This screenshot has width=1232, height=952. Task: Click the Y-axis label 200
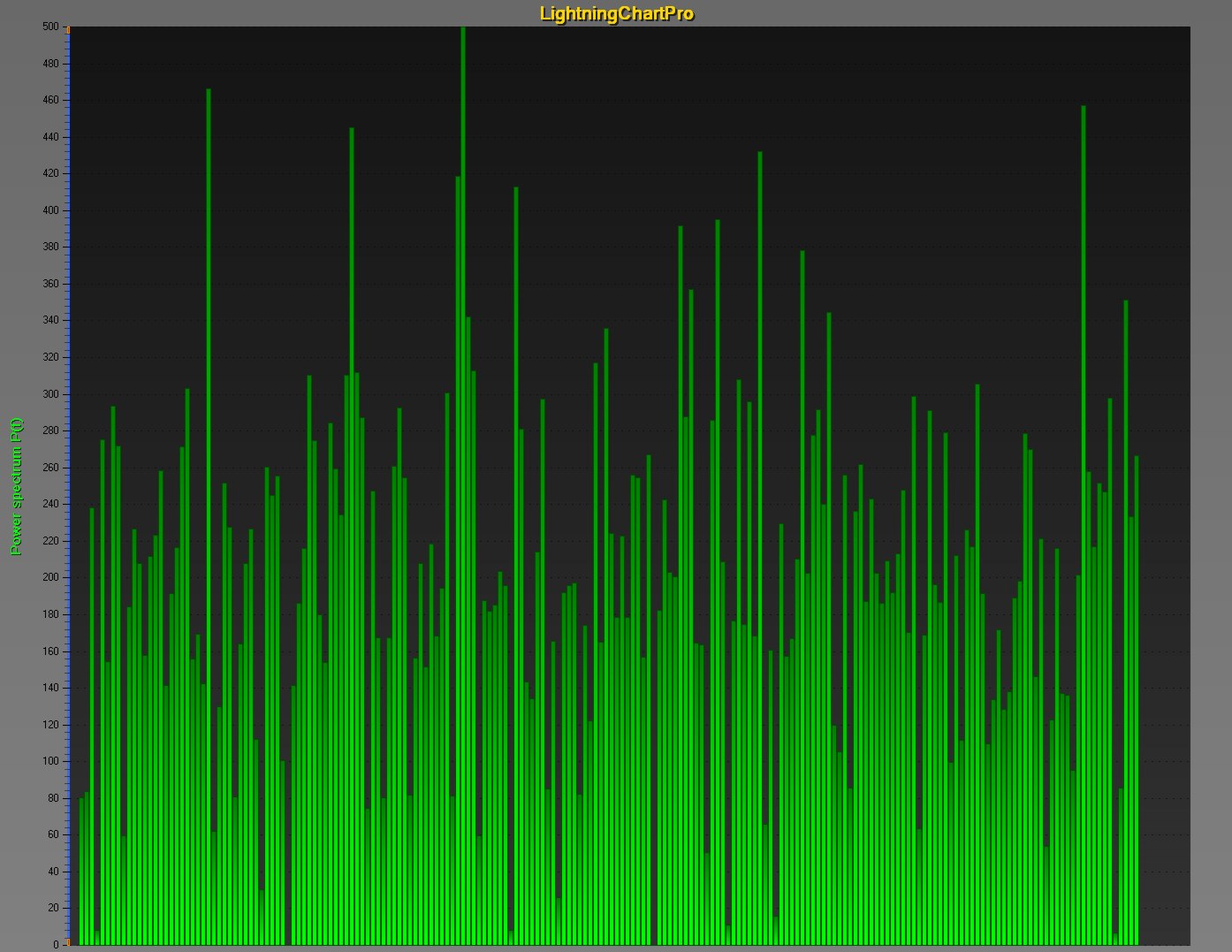50,577
